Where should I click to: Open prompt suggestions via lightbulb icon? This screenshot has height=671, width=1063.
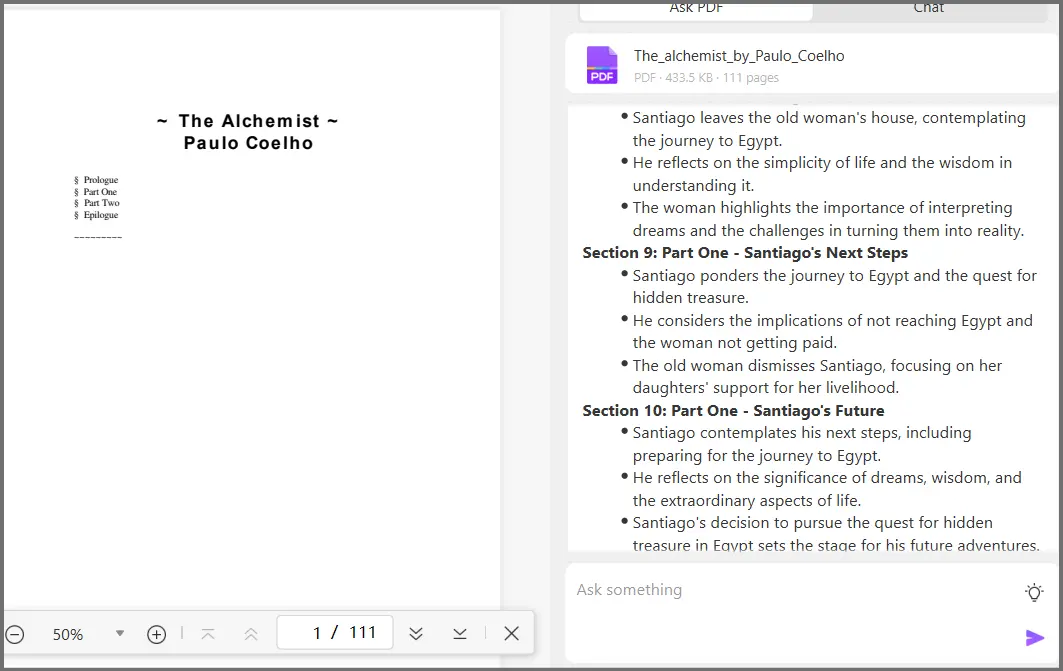coord(1034,591)
